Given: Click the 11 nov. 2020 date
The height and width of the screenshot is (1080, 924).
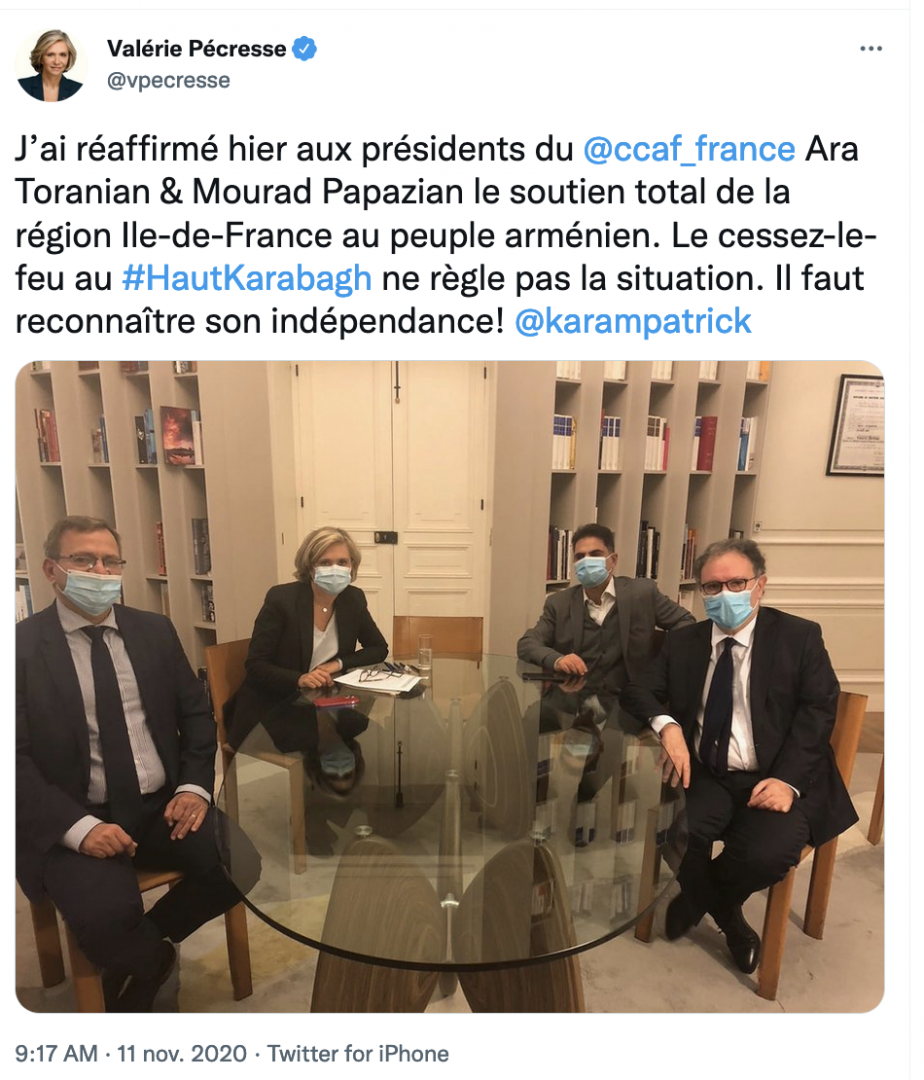Looking at the screenshot, I should coord(182,1054).
